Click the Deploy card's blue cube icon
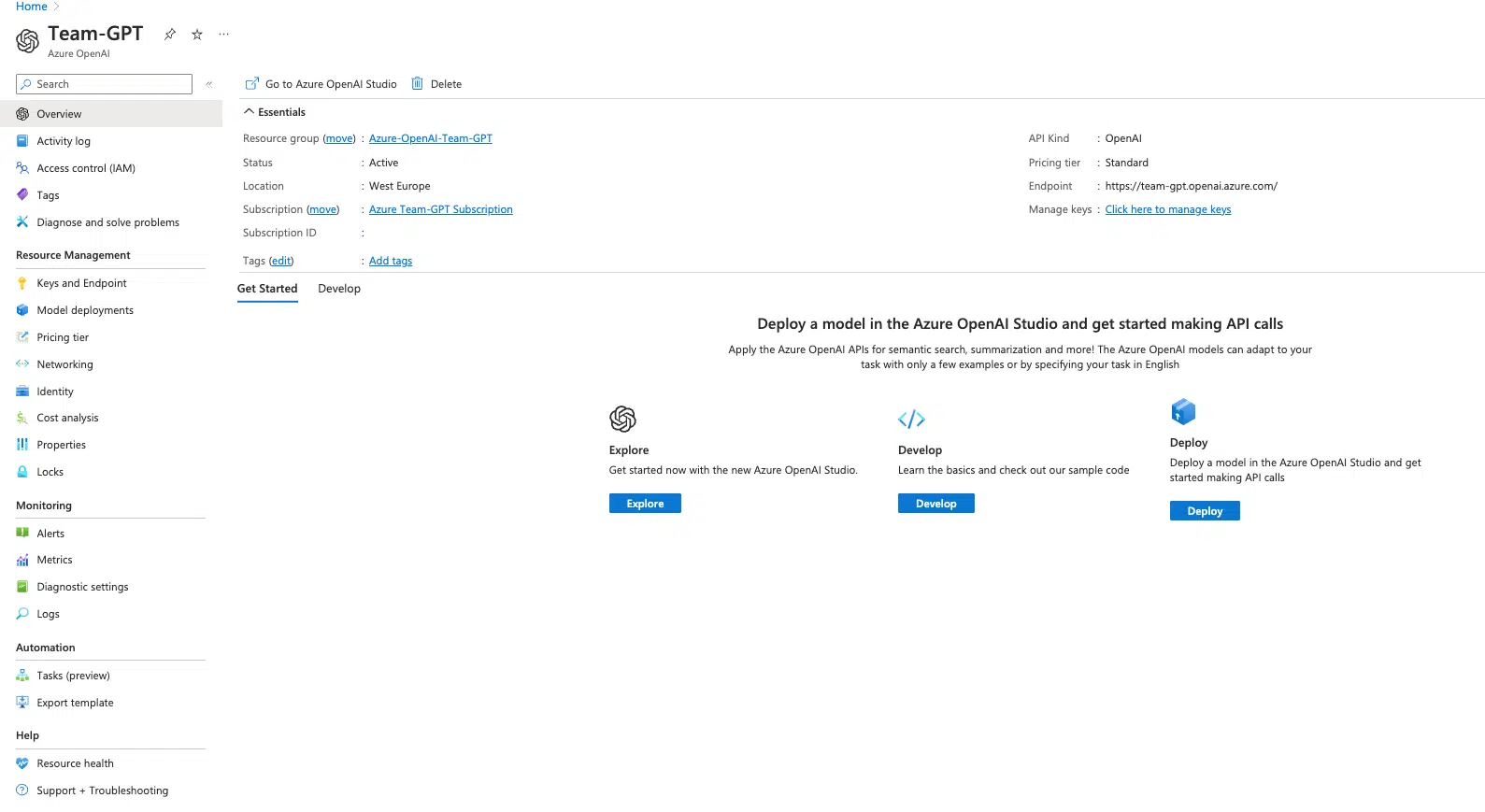Image resolution: width=1485 pixels, height=812 pixels. (1183, 411)
